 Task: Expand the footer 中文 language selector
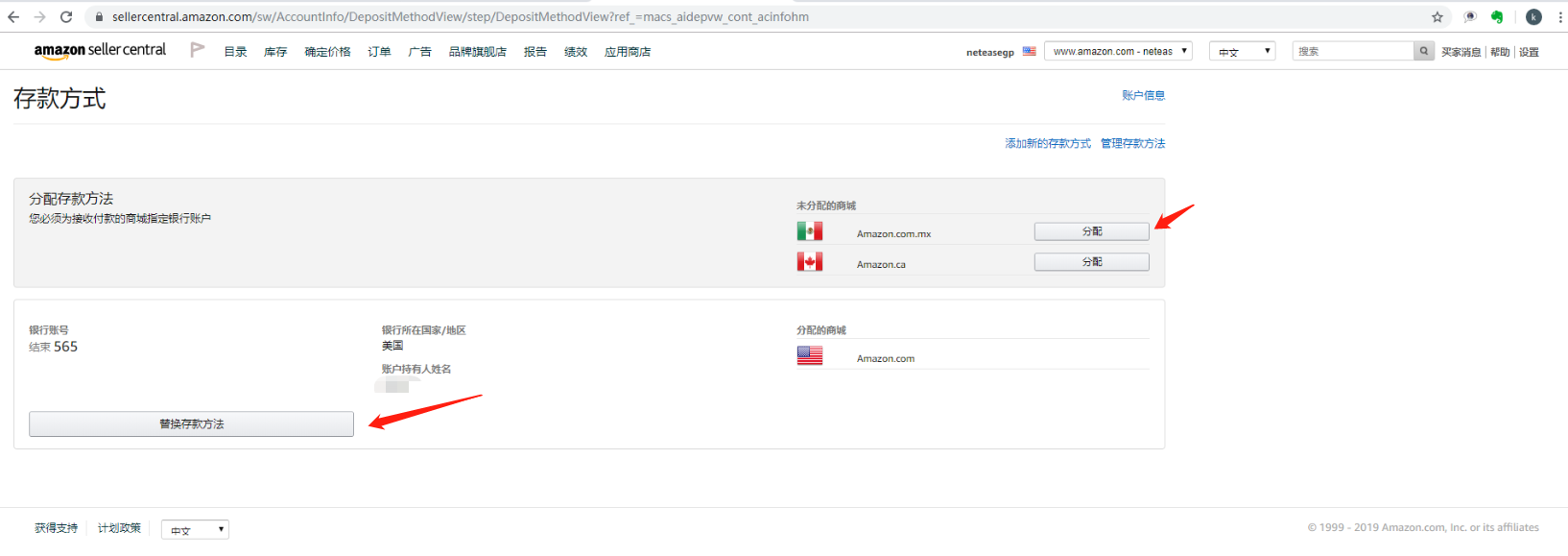click(x=195, y=530)
